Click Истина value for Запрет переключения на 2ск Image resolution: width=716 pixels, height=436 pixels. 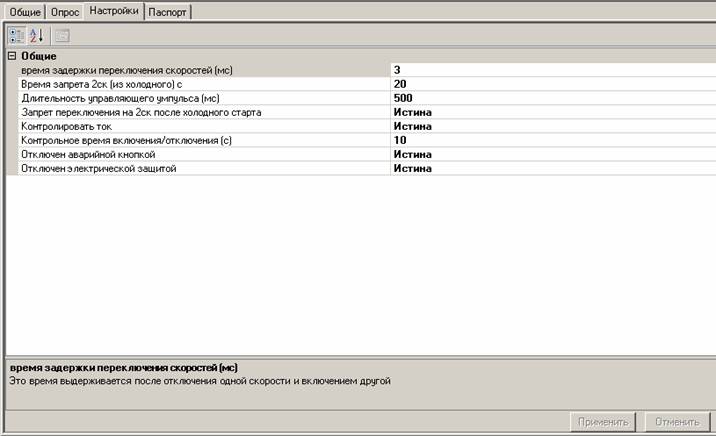(553, 112)
